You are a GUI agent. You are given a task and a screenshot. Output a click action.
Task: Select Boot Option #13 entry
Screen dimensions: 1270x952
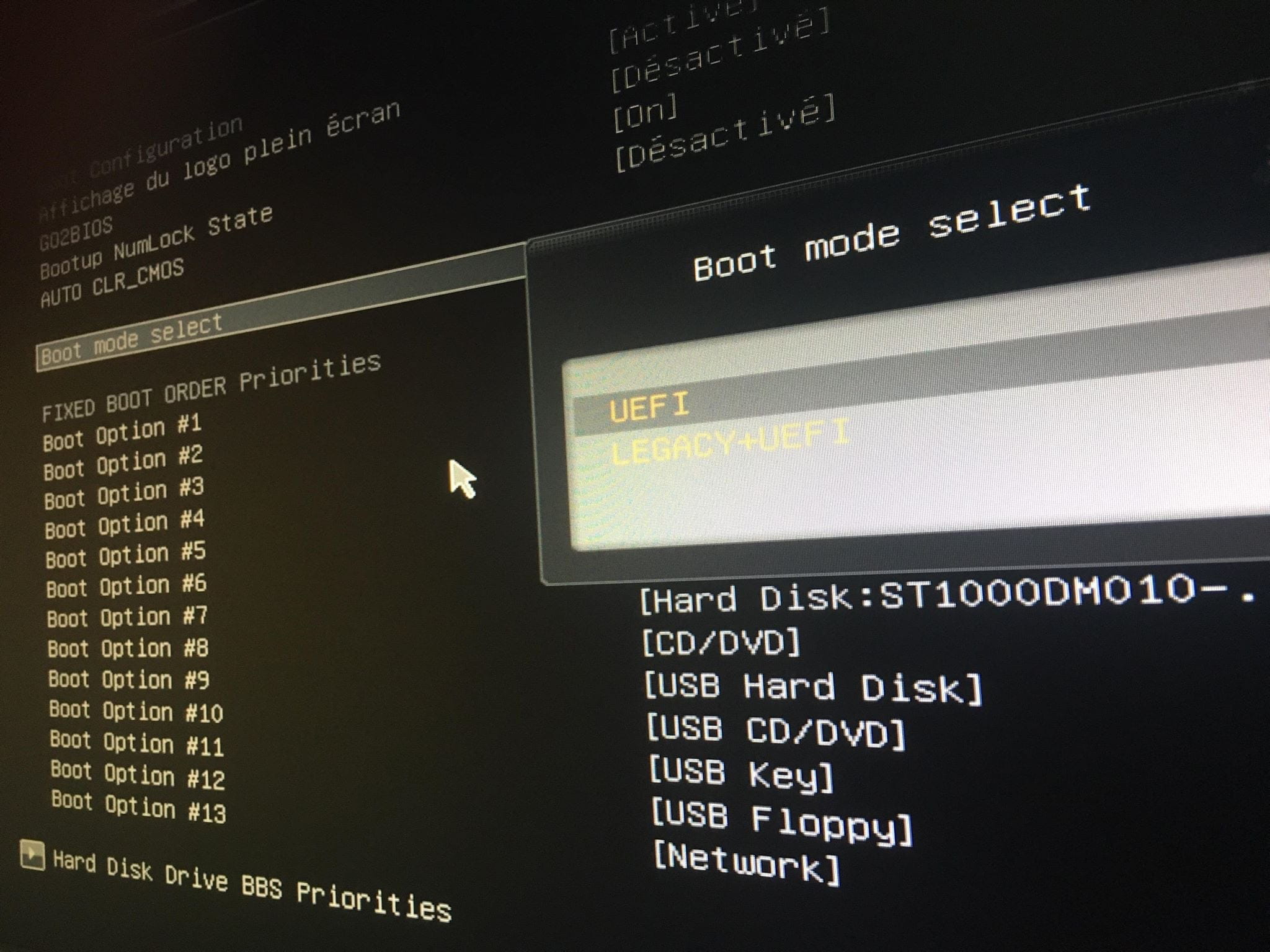click(138, 807)
